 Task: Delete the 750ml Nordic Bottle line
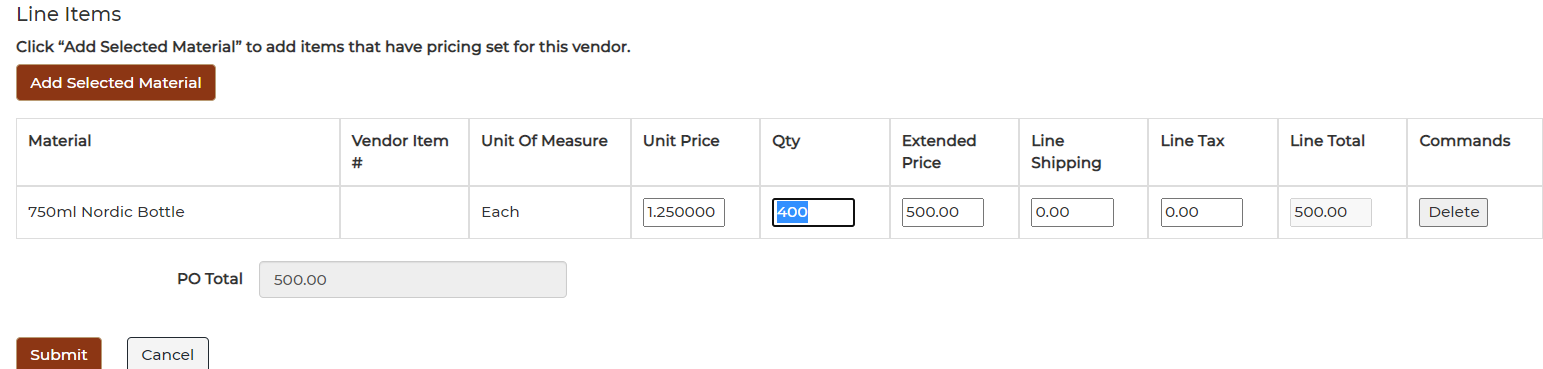(x=1453, y=212)
